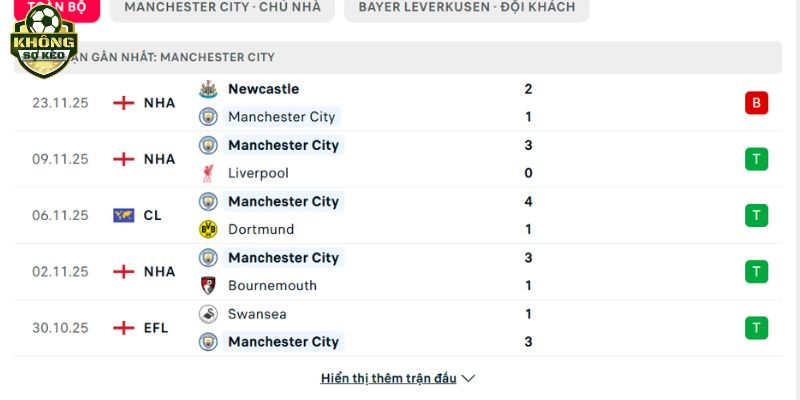
Task: Click the Champions League competition flag icon
Action: pyautogui.click(x=124, y=215)
